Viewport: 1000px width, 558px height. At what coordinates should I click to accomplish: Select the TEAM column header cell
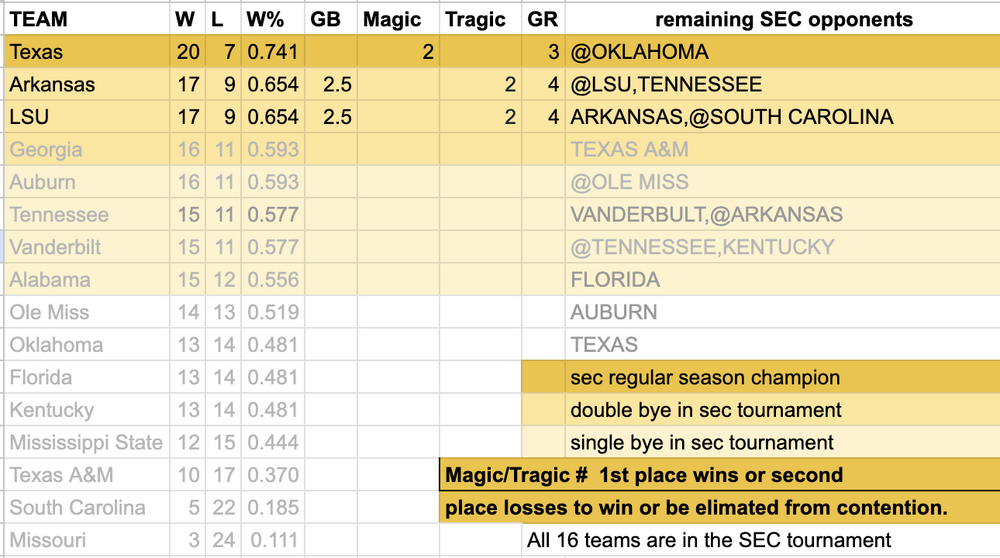(x=85, y=19)
